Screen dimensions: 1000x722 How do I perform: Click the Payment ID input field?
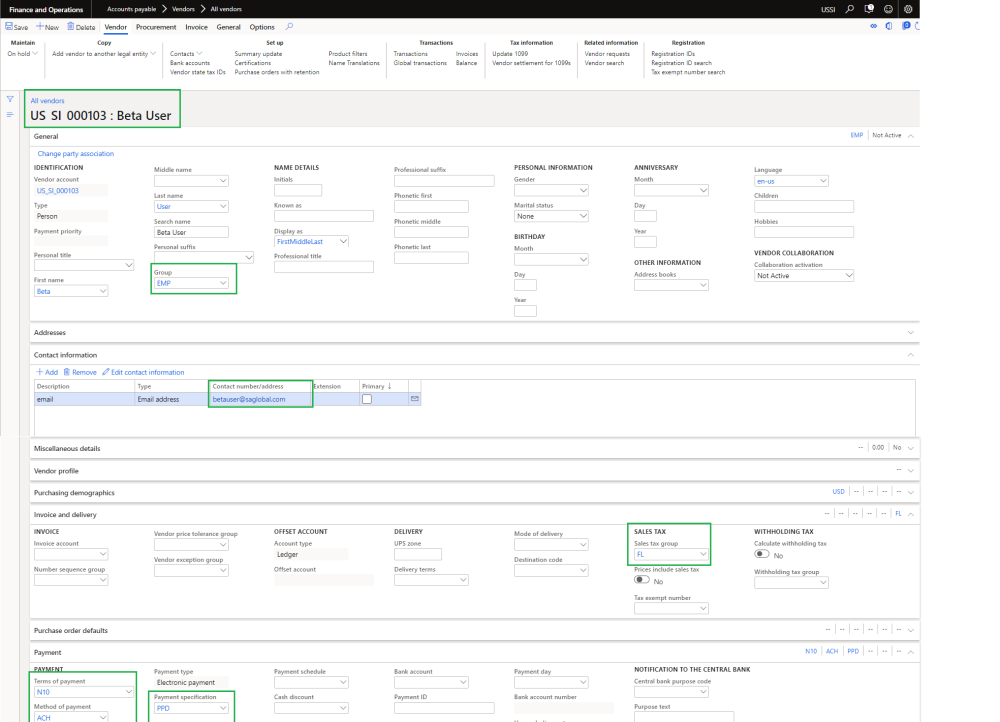[x=444, y=708]
